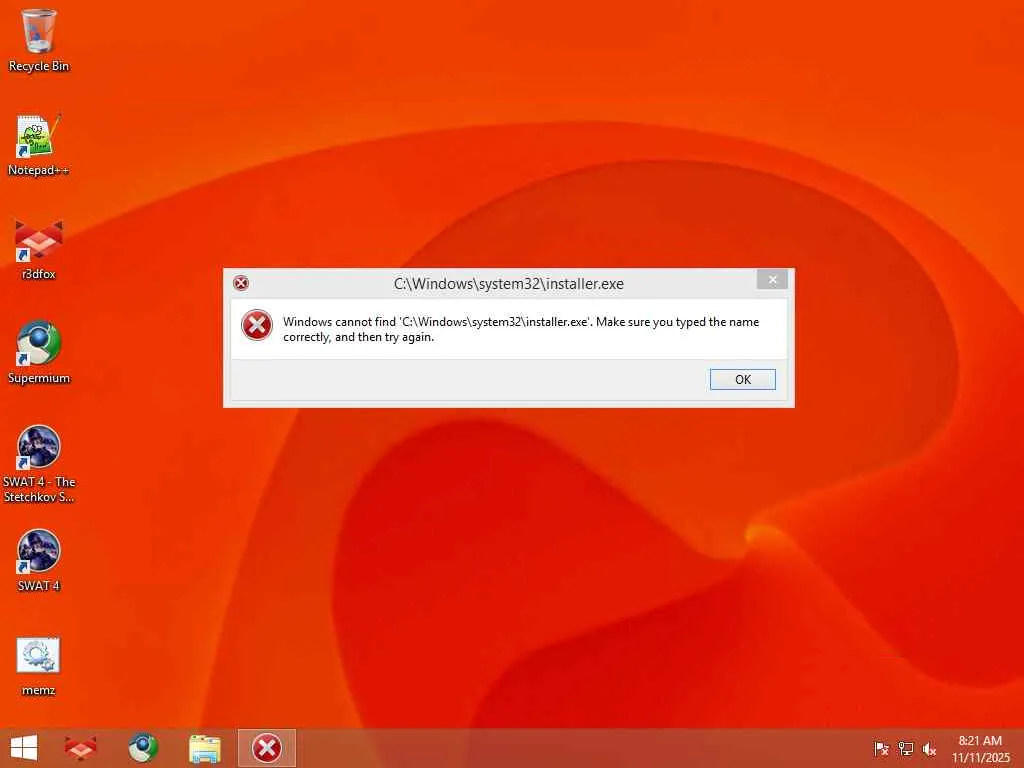Select the SWAT 4 - The Stetchkov S... shortcut

click(x=39, y=464)
